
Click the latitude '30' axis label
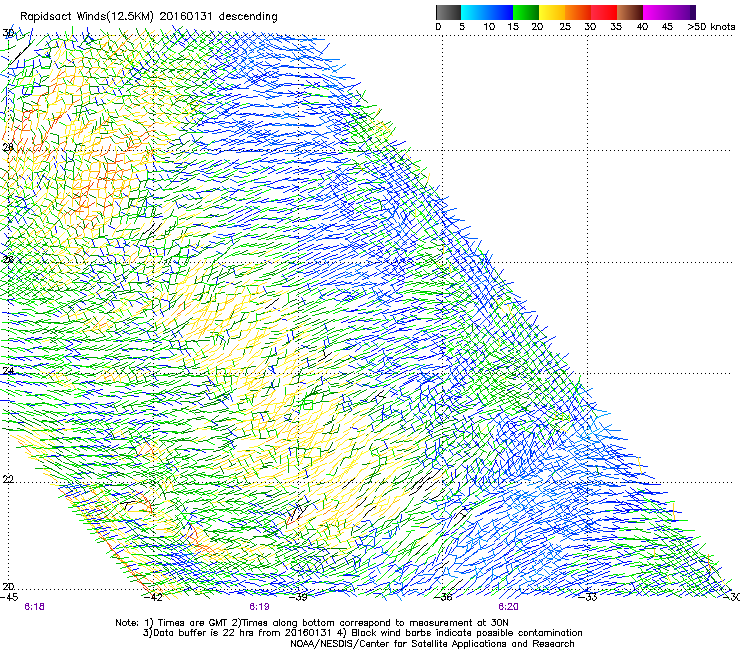(x=8, y=33)
